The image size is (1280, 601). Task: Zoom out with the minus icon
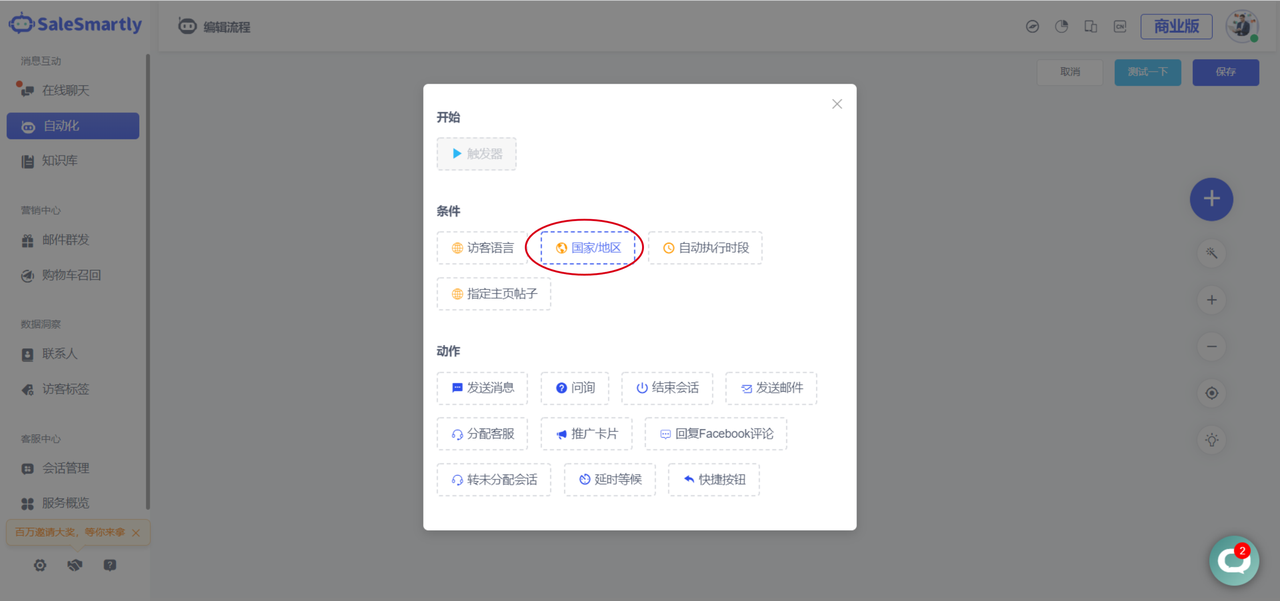pos(1211,347)
